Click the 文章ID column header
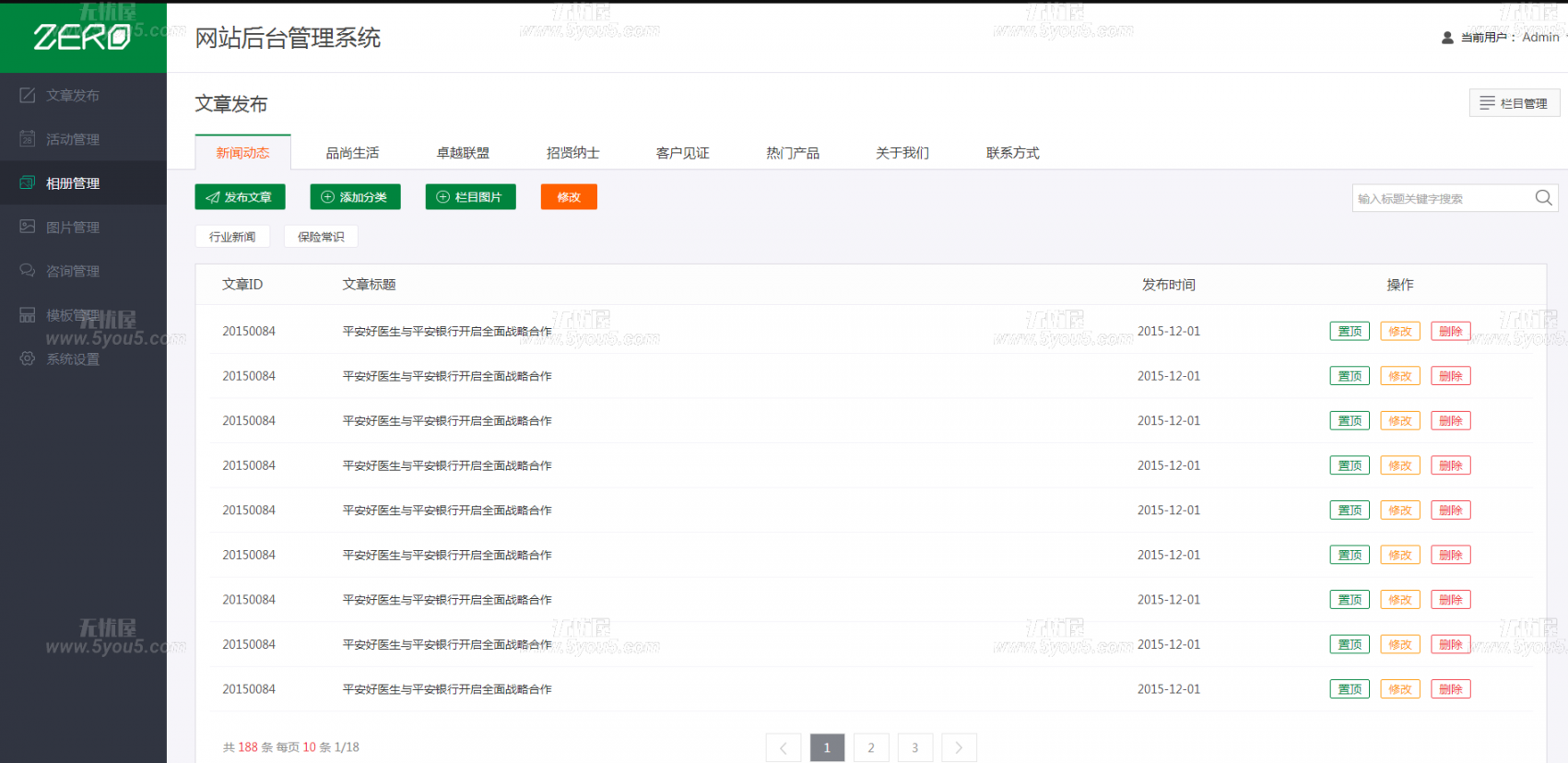The height and width of the screenshot is (763, 1568). pyautogui.click(x=242, y=285)
